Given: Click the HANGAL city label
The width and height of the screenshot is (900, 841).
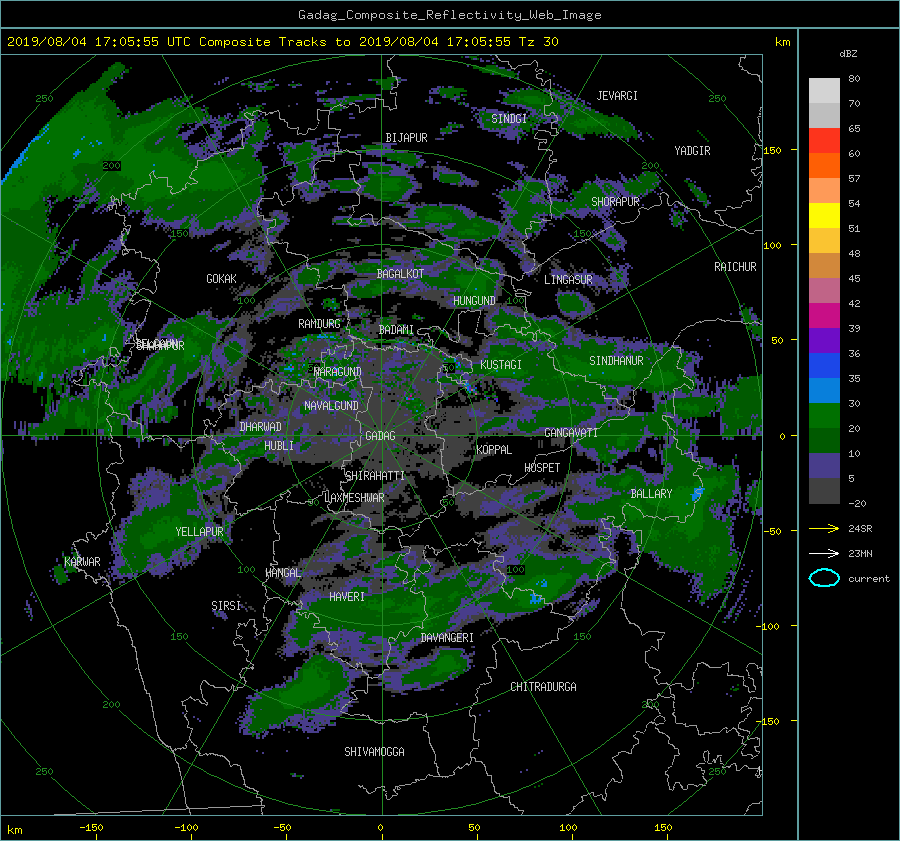Looking at the screenshot, I should click(283, 573).
